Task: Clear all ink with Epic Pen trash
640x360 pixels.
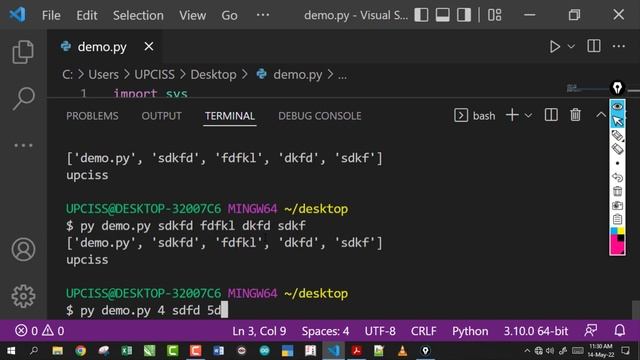Action: click(617, 191)
